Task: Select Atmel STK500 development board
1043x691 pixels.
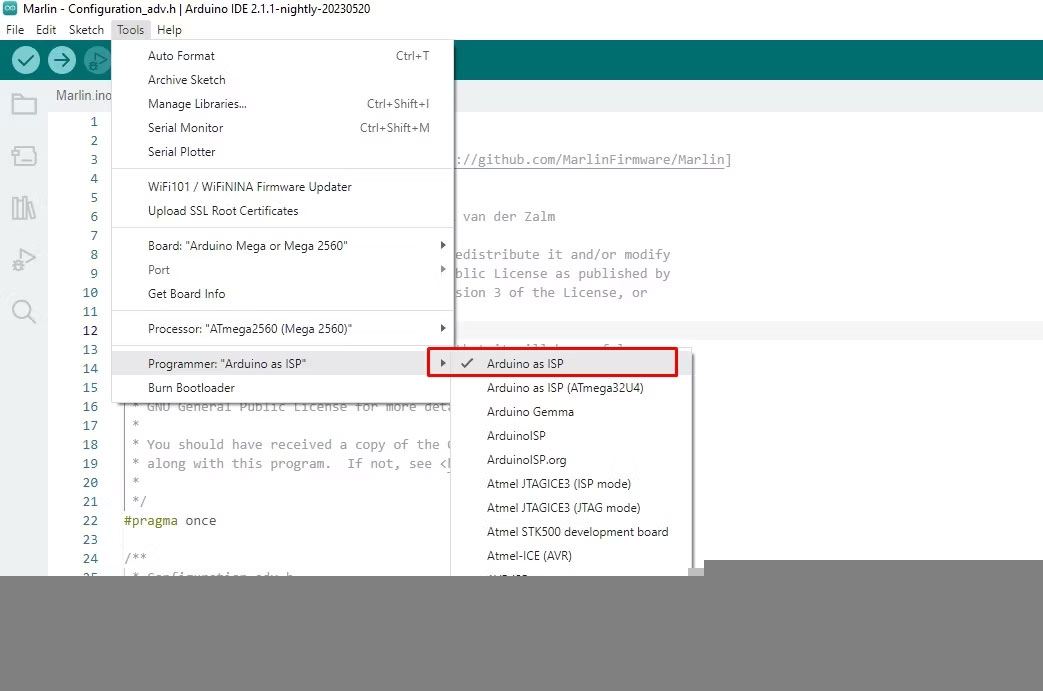Action: coord(571,531)
